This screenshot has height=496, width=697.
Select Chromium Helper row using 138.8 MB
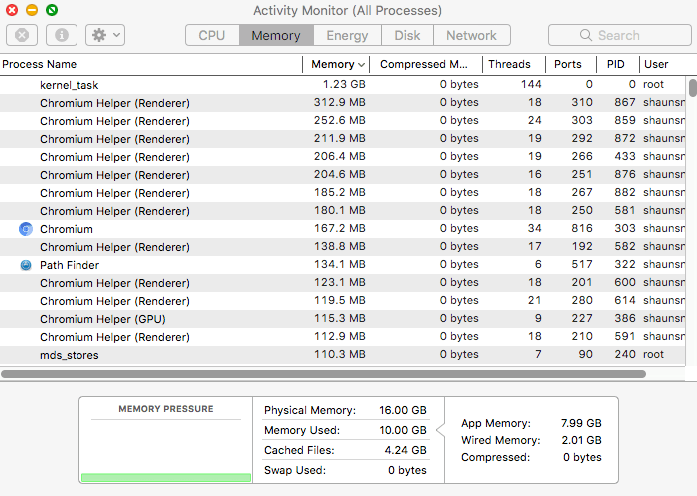(x=342, y=247)
